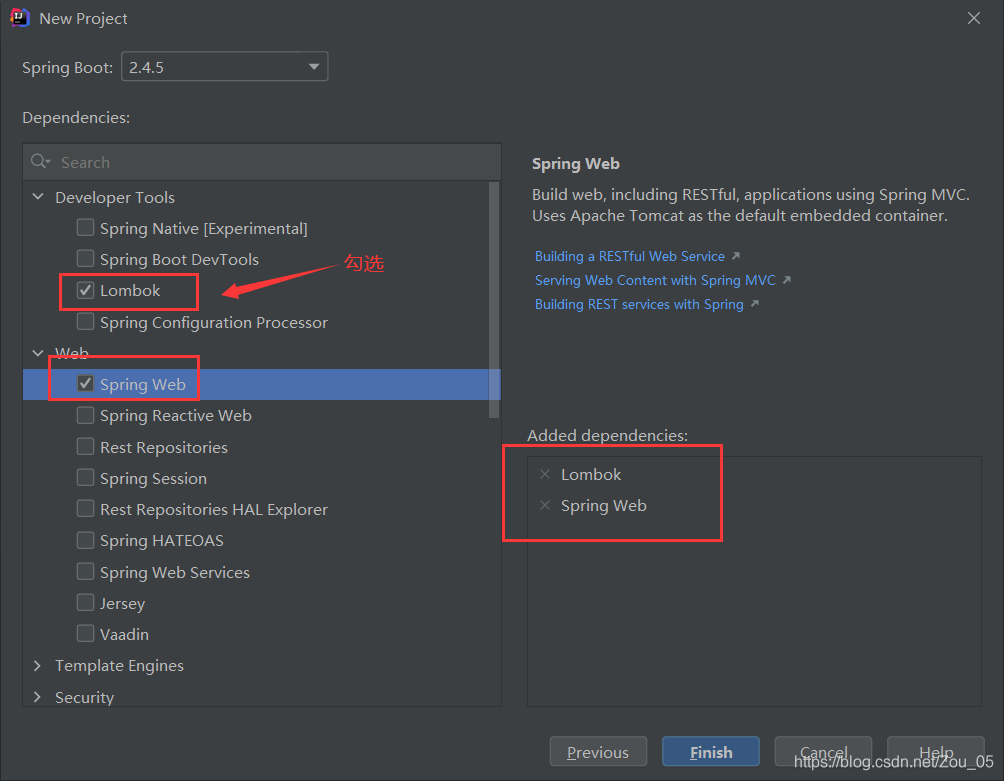The width and height of the screenshot is (1004, 781).
Task: Check Rest Repositories checkbox
Action: point(85,446)
